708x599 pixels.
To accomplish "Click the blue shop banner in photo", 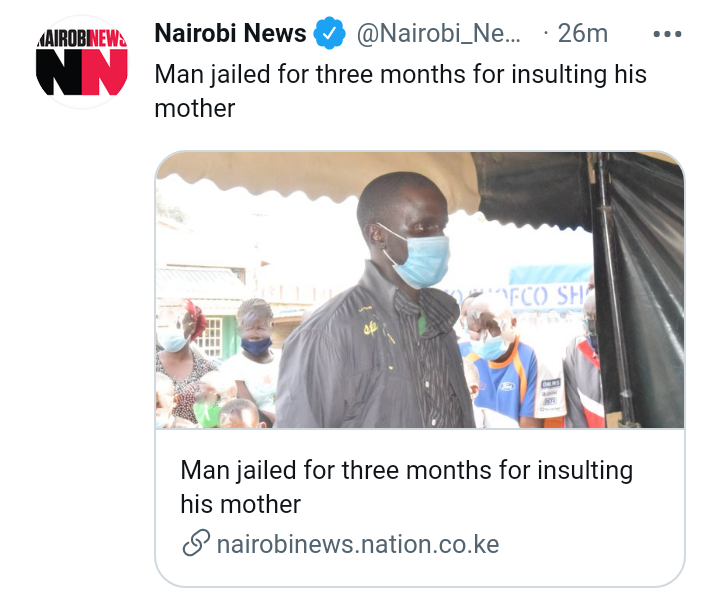I will (x=549, y=288).
